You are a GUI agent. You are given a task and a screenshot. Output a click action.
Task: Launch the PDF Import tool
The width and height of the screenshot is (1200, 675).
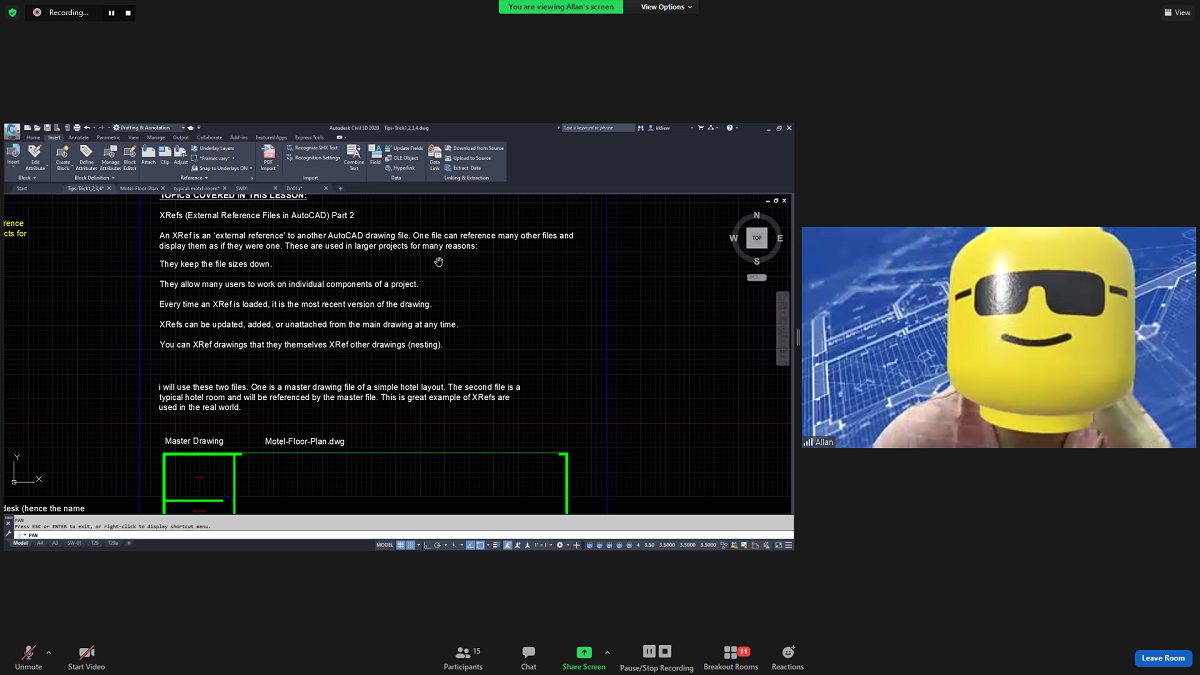268,157
